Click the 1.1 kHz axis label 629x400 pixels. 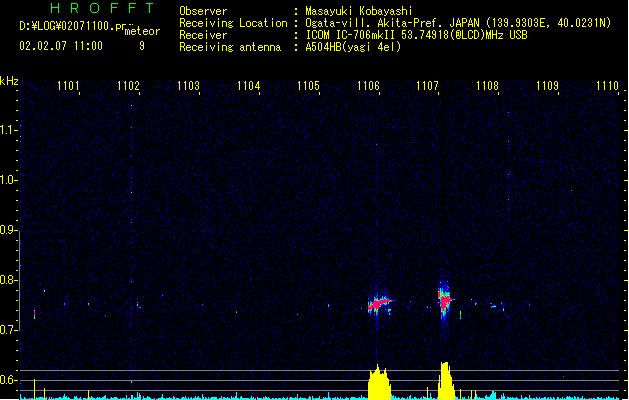click(x=8, y=130)
